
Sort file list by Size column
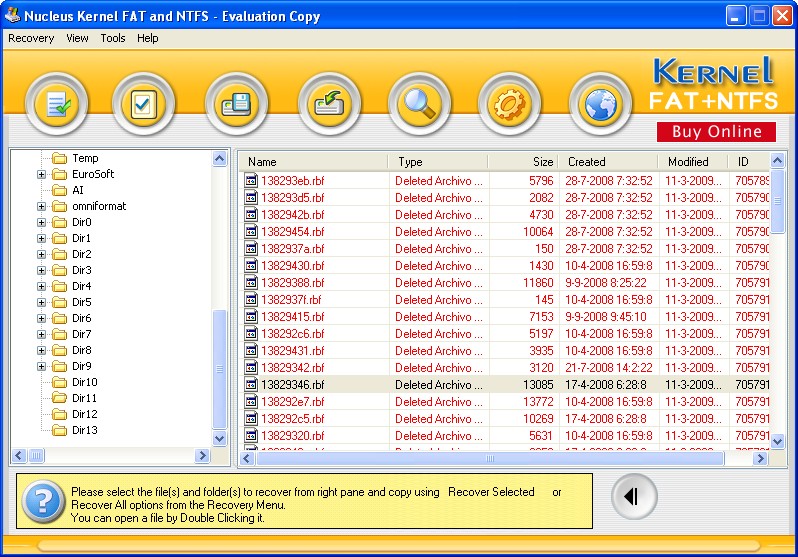(x=523, y=162)
